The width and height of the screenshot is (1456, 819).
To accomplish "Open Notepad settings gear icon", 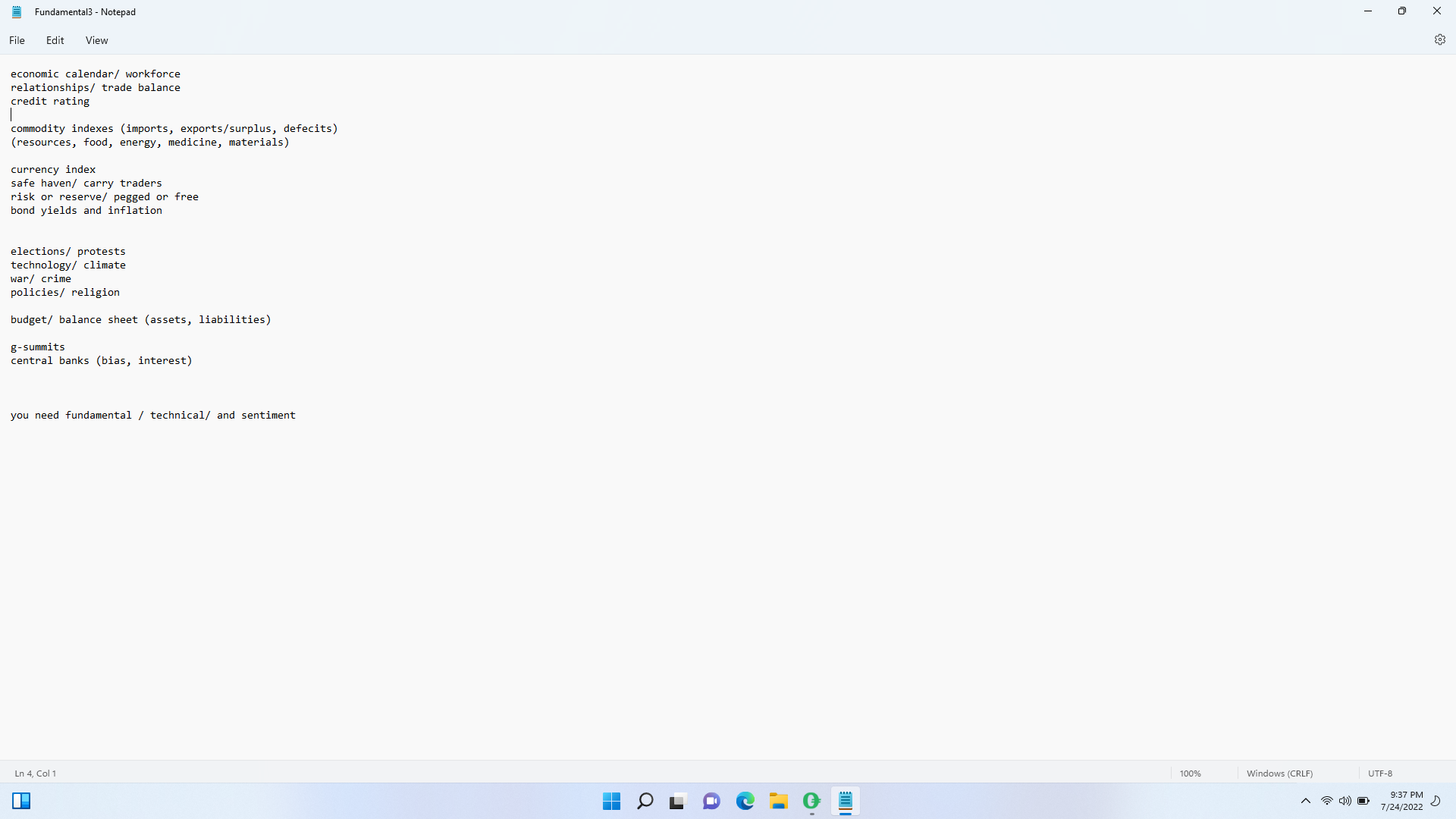I will click(x=1439, y=40).
